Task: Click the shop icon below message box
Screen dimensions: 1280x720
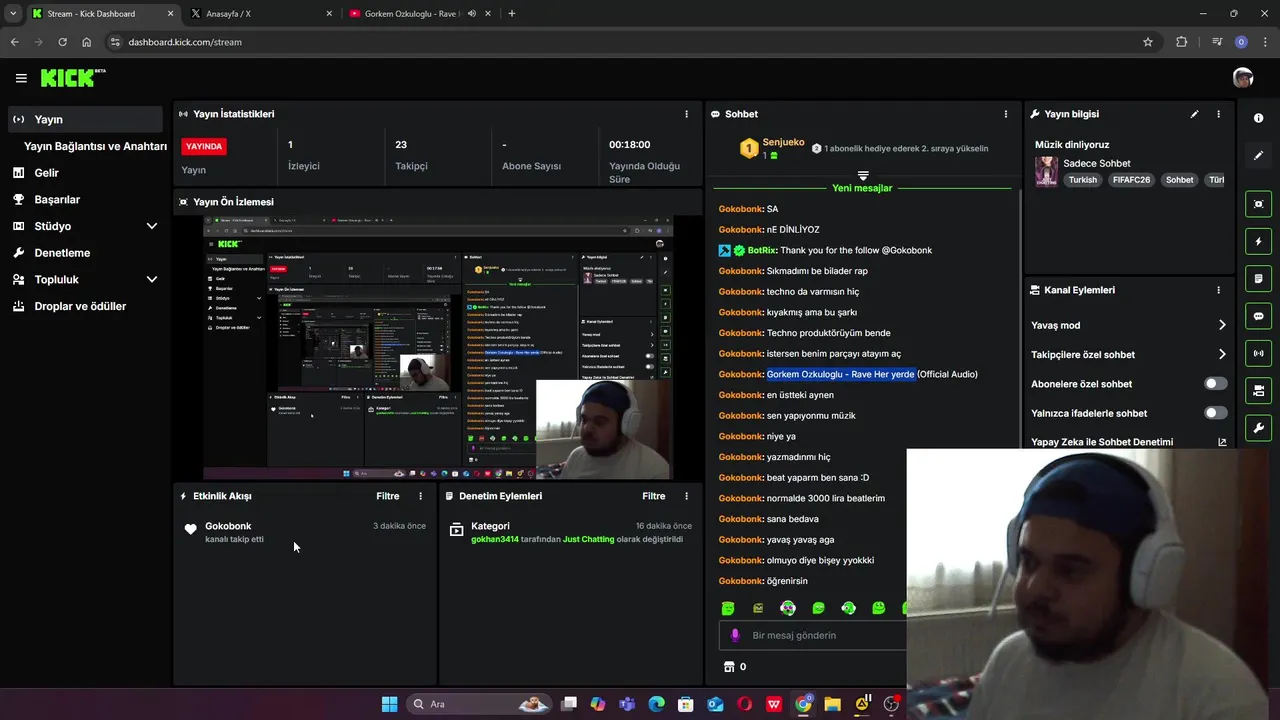Action: coord(729,666)
